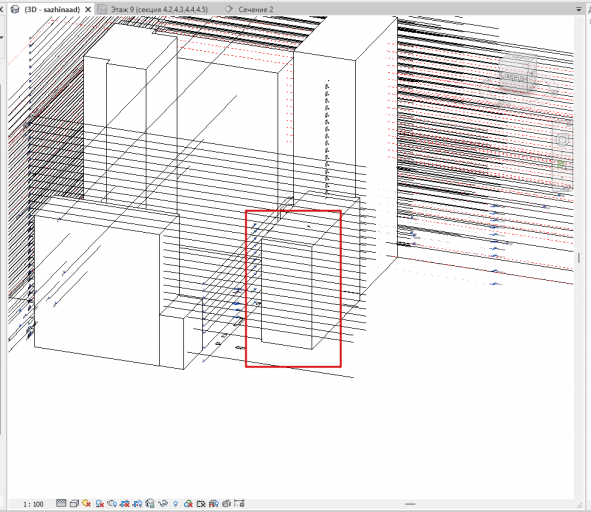This screenshot has height=512, width=591.
Task: Click the horizontal scrollbar handle at bottom
Action: pos(410,504)
